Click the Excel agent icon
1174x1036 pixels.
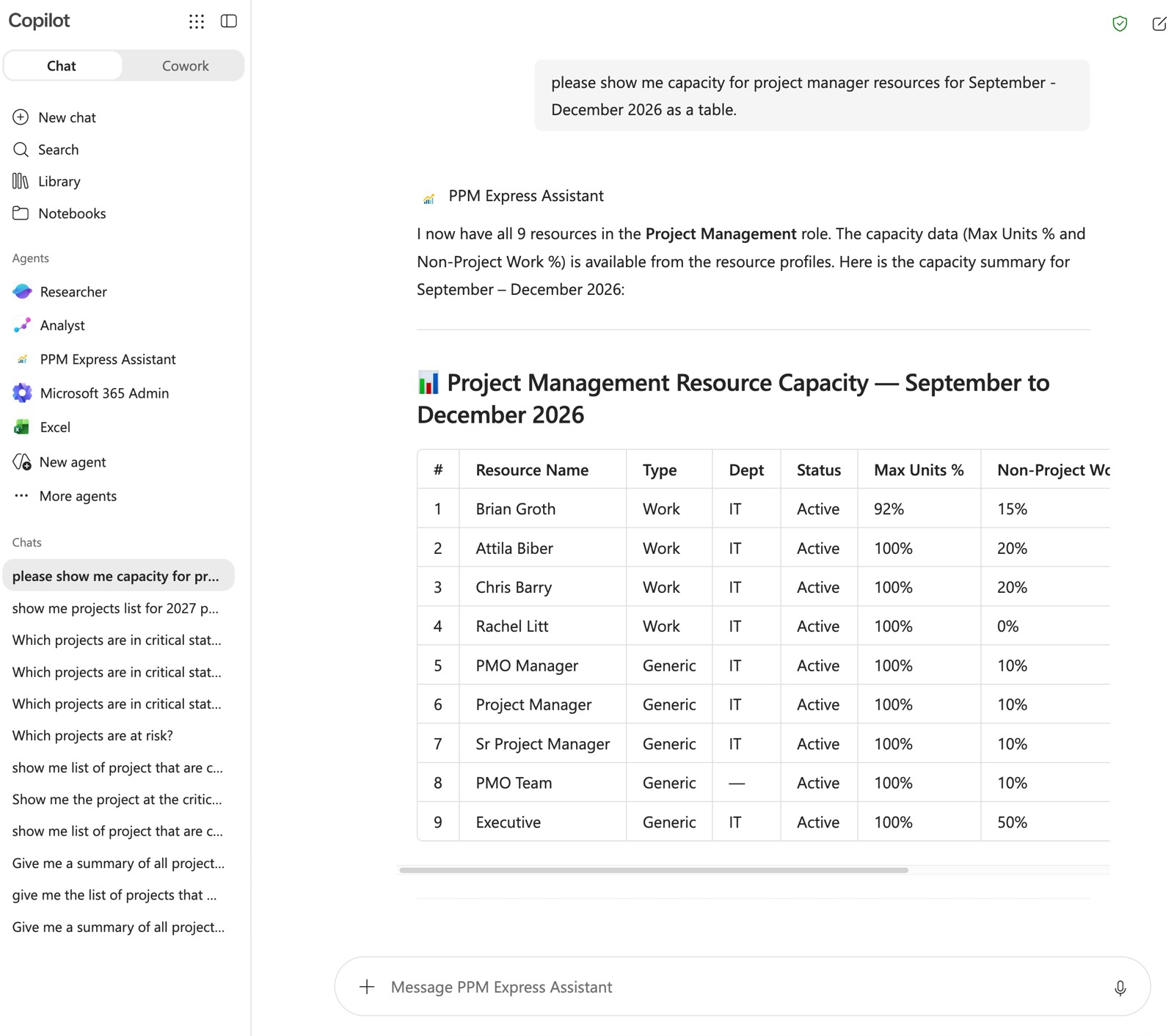point(22,427)
